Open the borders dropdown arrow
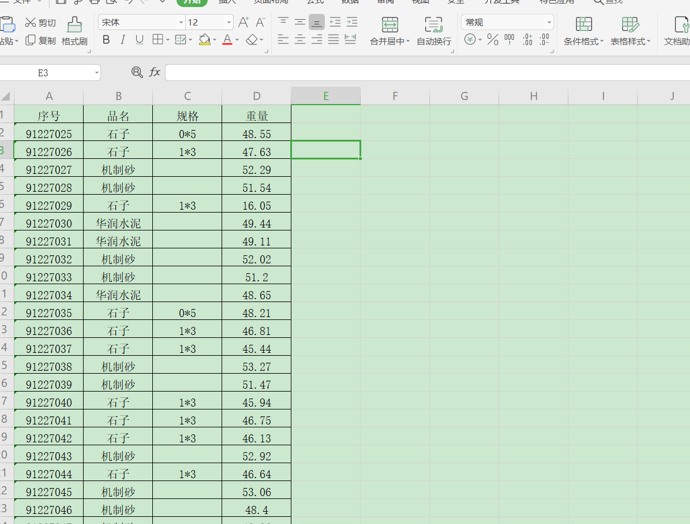This screenshot has width=690, height=524. [168, 40]
